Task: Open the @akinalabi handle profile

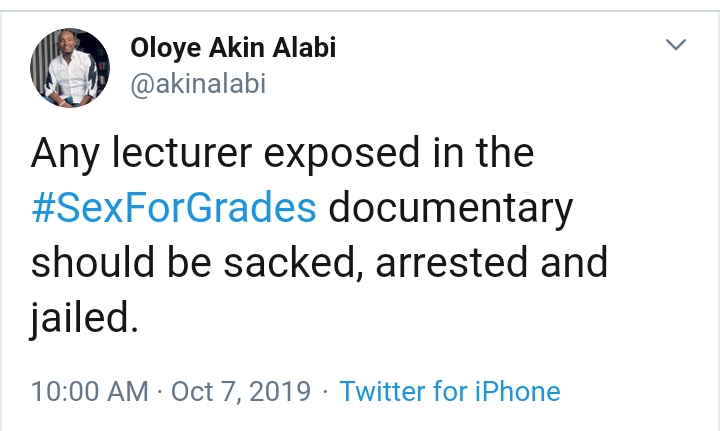Action: (198, 84)
